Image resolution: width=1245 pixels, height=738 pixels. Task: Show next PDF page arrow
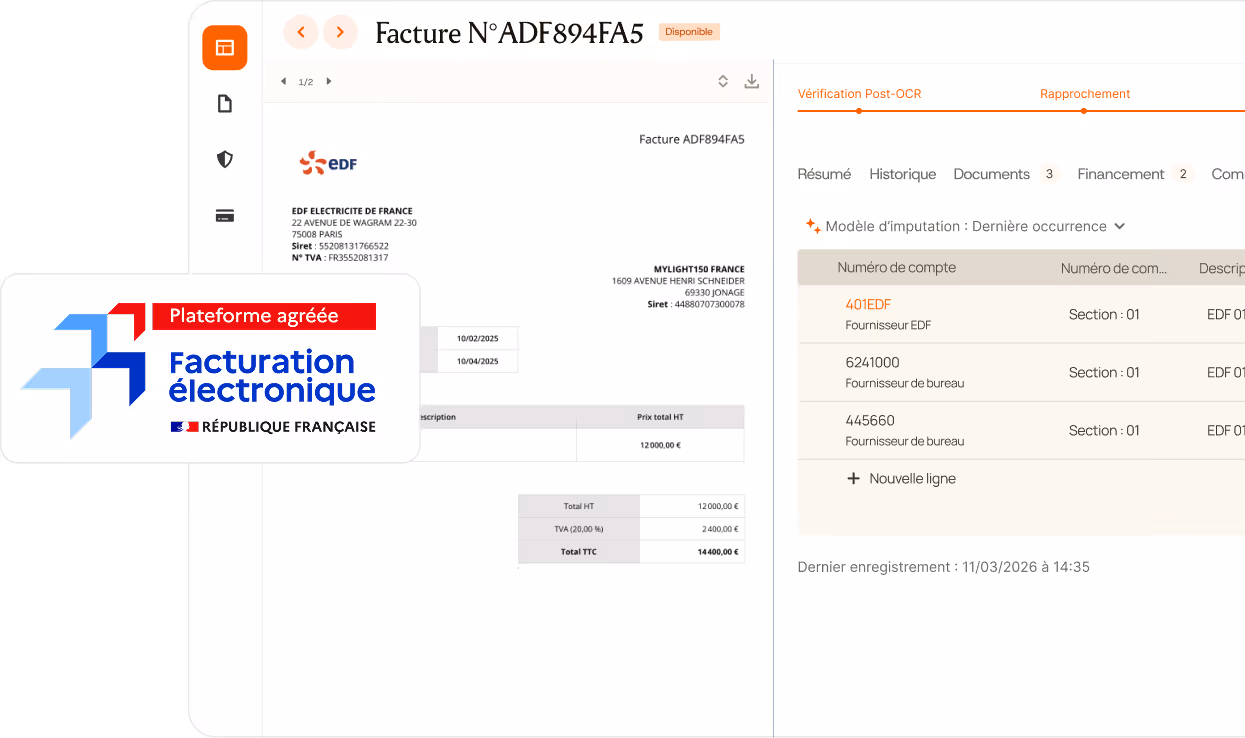point(329,81)
